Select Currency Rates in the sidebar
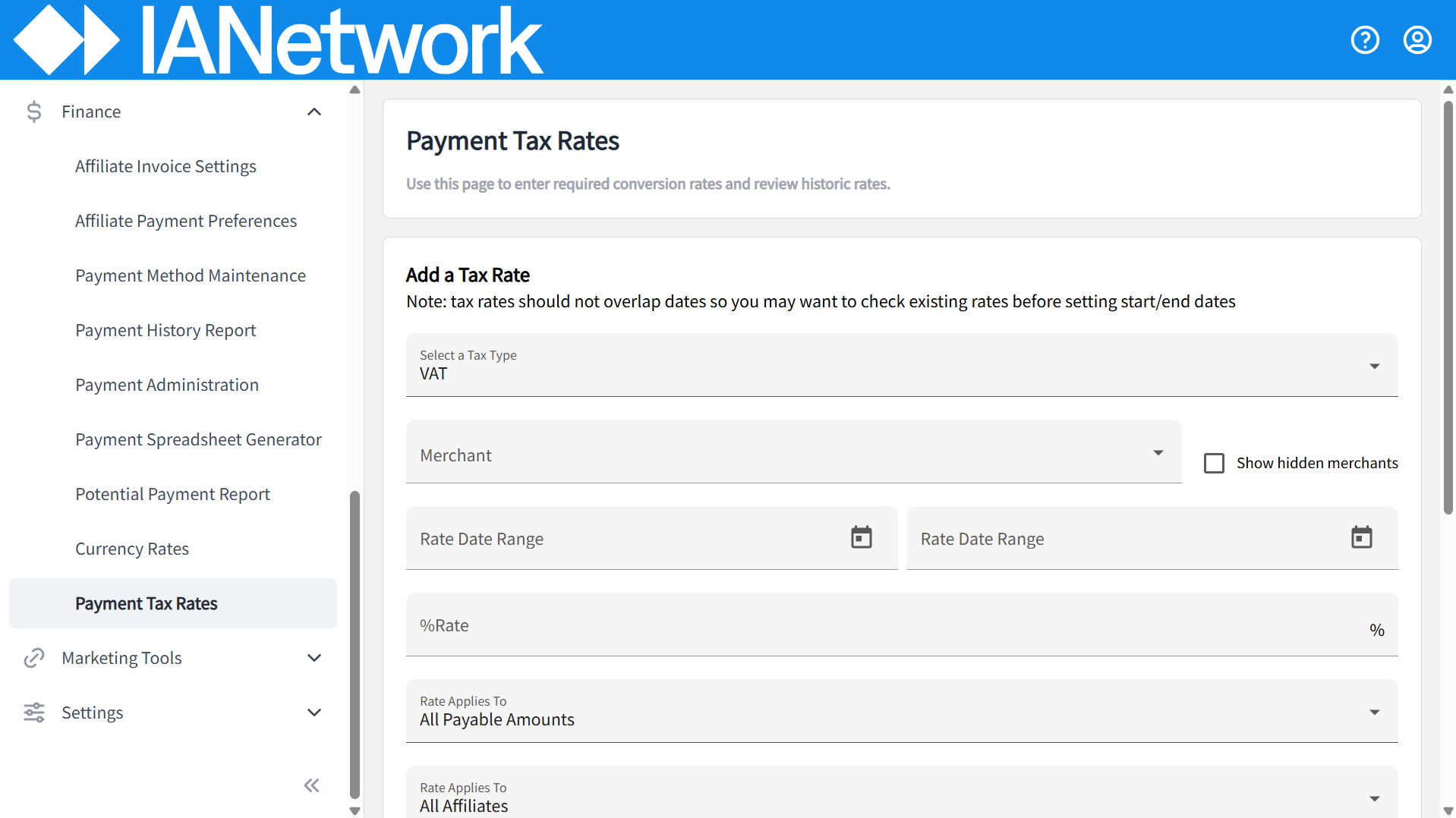Viewport: 1456px width, 818px height. point(132,549)
